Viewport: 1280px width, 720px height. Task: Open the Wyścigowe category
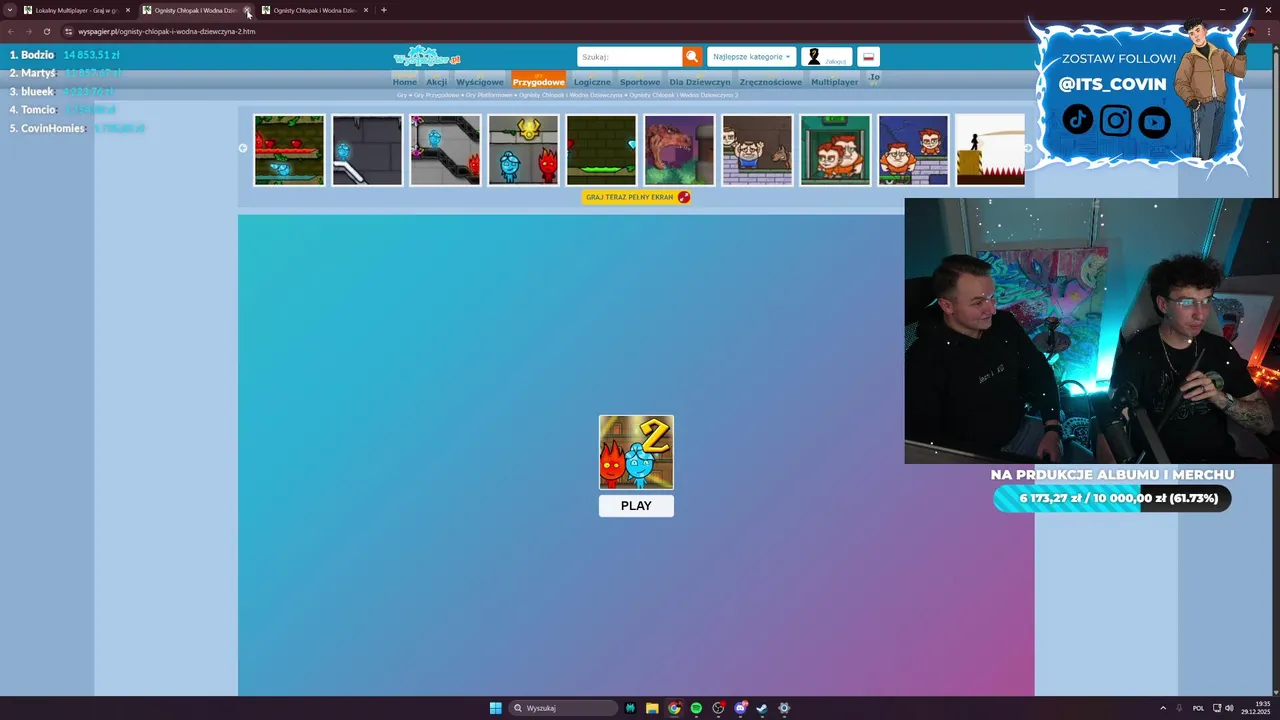click(x=480, y=82)
